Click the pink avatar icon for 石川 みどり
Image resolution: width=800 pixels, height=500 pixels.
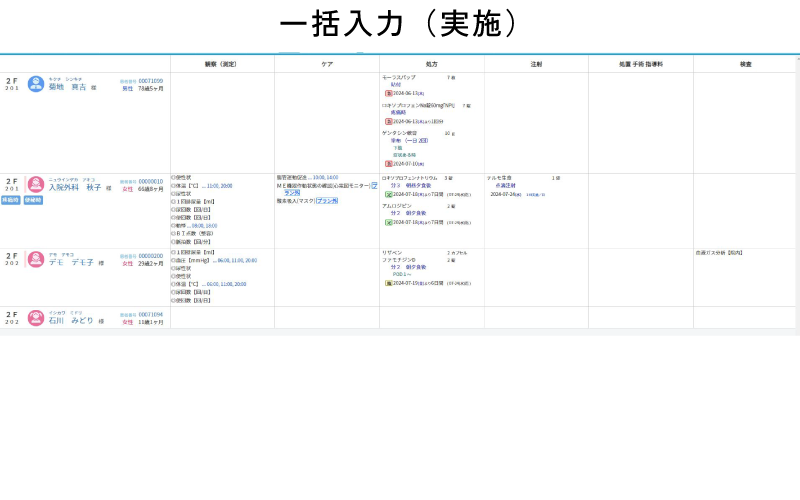[36, 318]
